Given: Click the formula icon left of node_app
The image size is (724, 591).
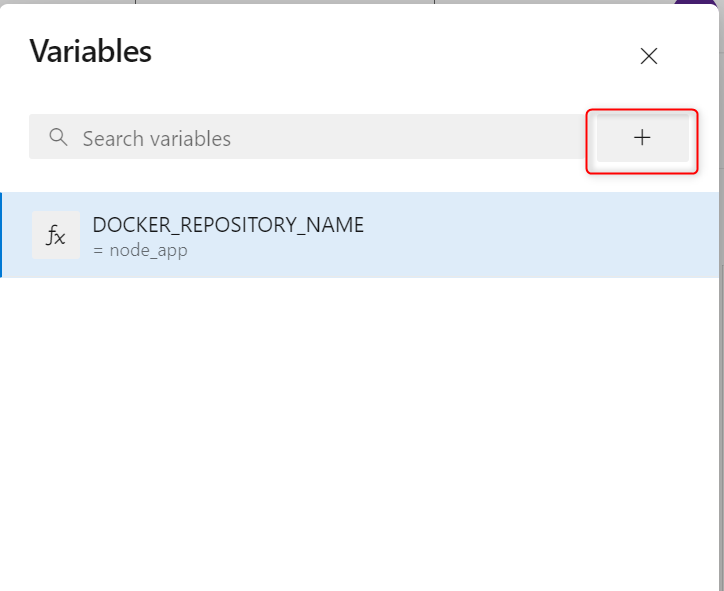Looking at the screenshot, I should pyautogui.click(x=56, y=235).
